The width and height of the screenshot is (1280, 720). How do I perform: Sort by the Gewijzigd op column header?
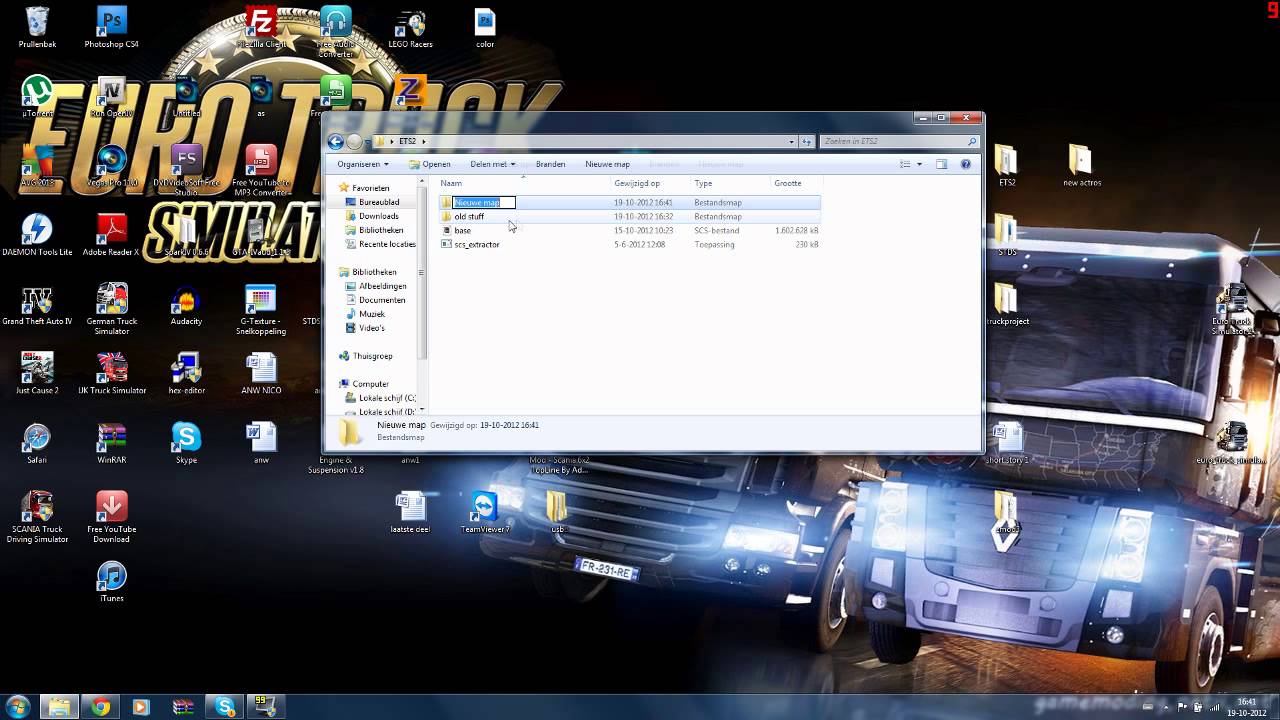coord(651,183)
